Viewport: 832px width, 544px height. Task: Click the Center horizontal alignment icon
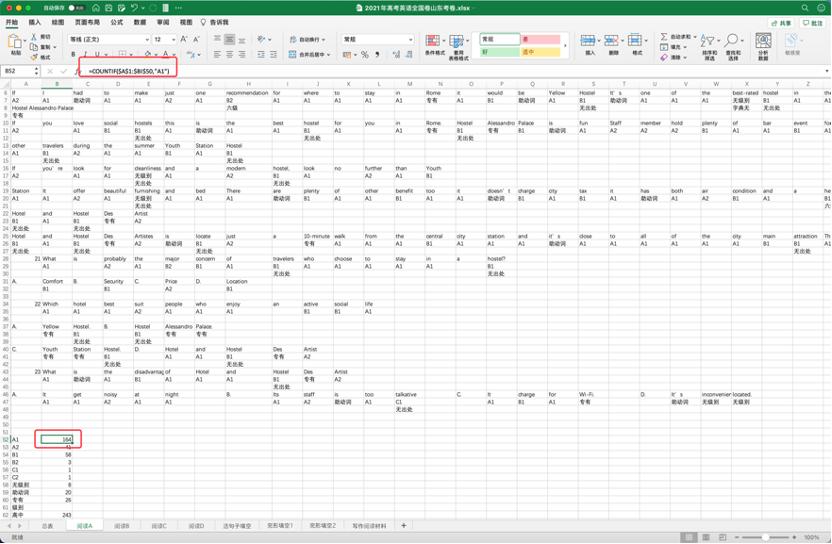230,54
